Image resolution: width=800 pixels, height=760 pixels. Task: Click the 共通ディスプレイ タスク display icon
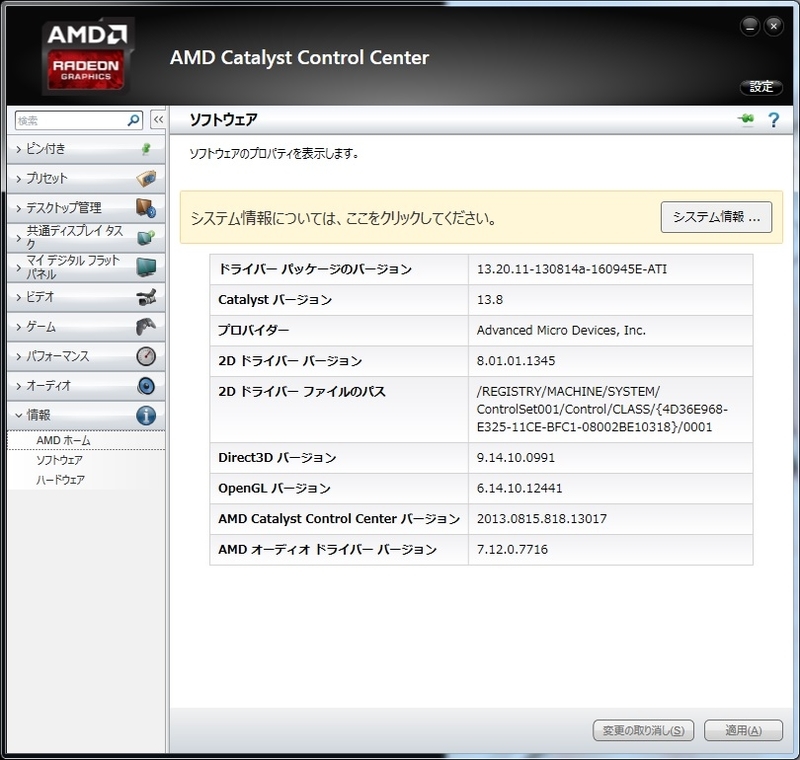click(x=146, y=238)
